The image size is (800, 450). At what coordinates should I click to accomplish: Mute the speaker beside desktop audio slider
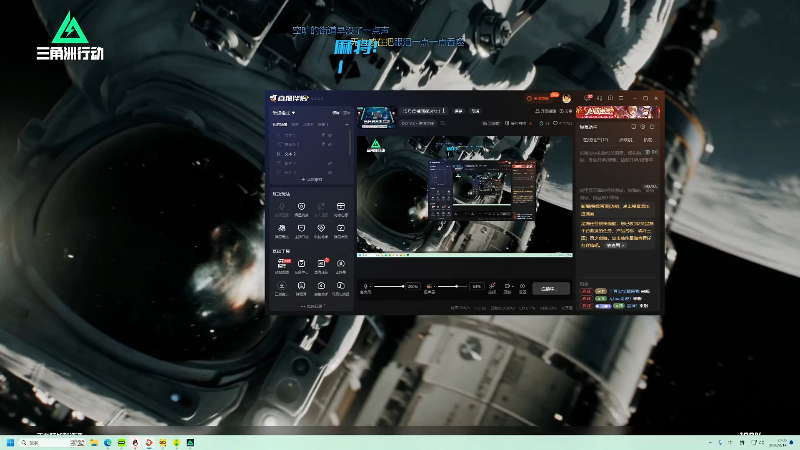(430, 286)
